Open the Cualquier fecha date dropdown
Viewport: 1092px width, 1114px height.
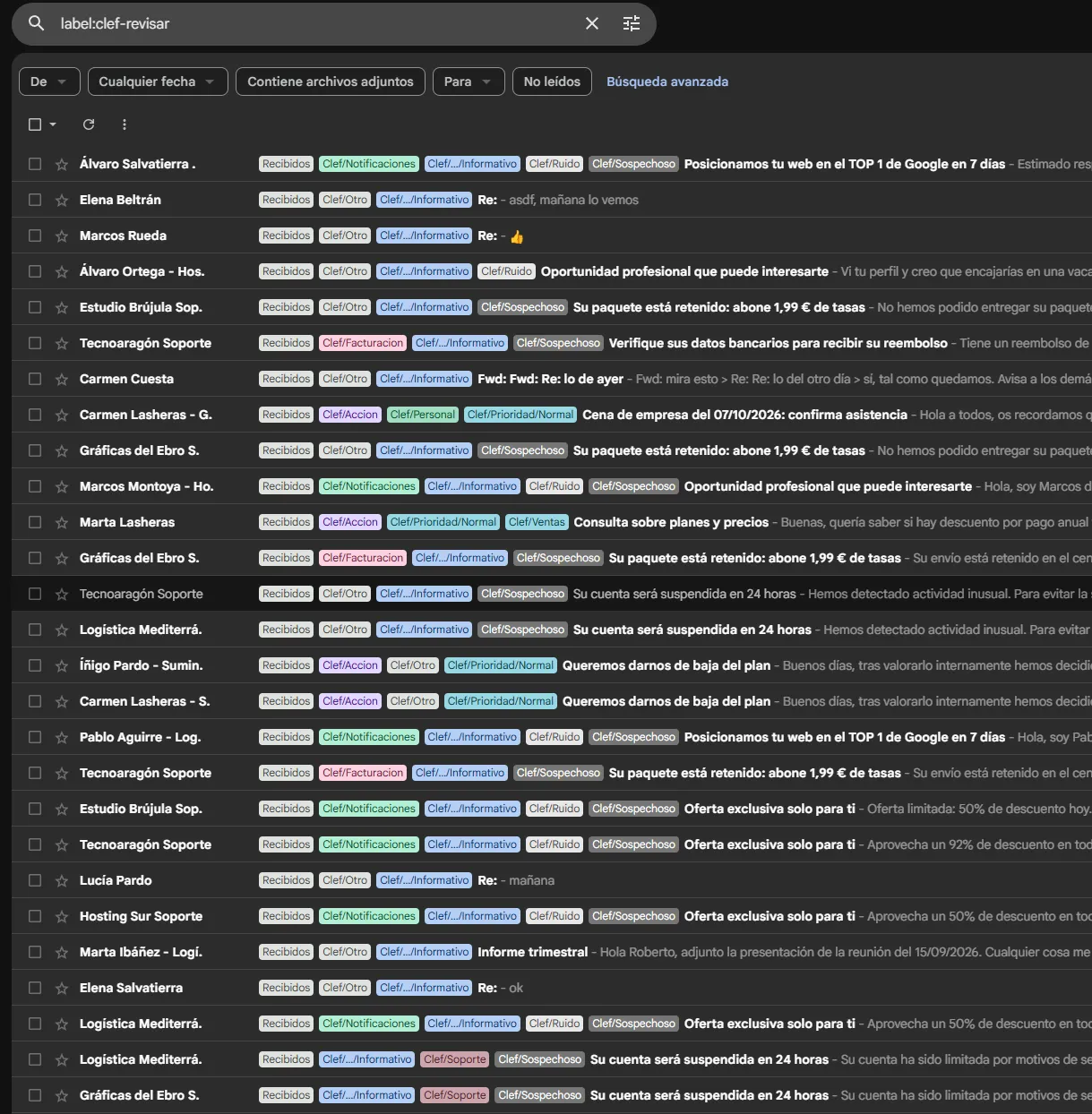pyautogui.click(x=158, y=81)
